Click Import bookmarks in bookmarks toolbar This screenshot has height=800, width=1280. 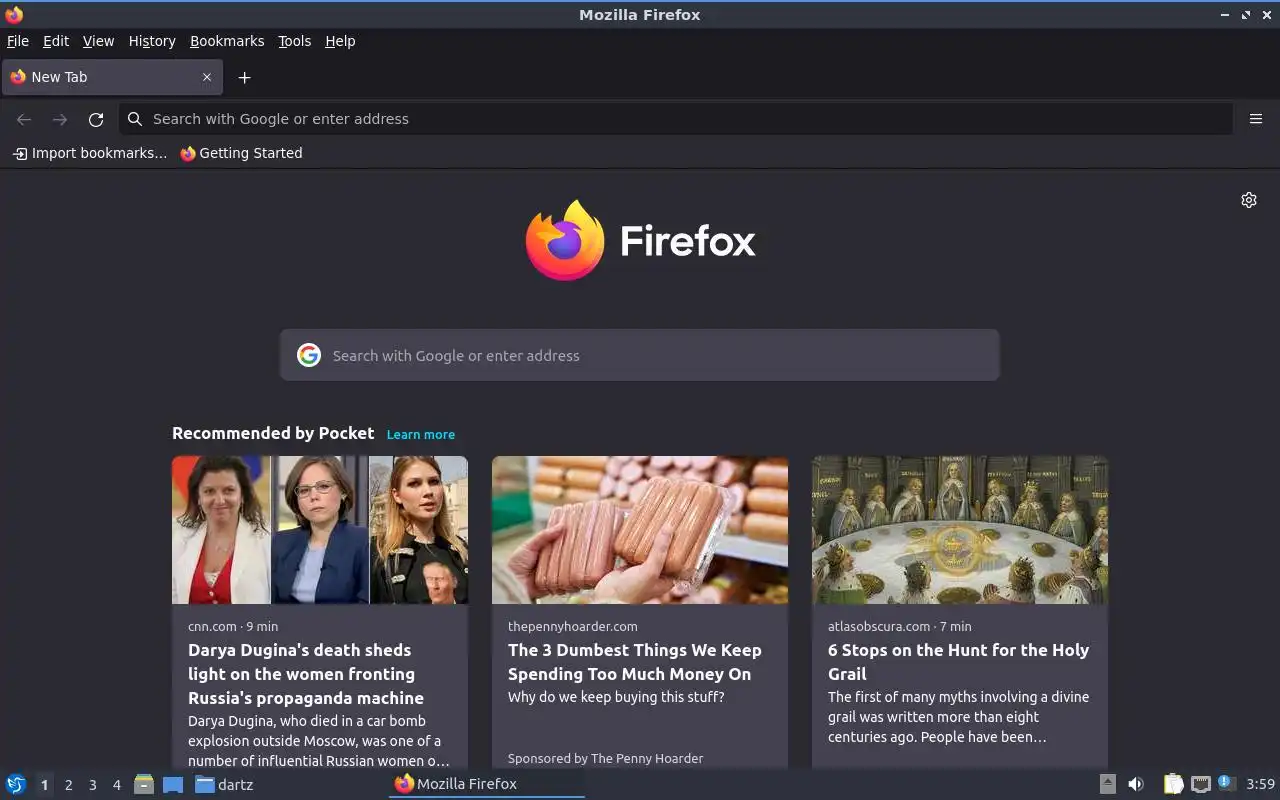pos(90,153)
